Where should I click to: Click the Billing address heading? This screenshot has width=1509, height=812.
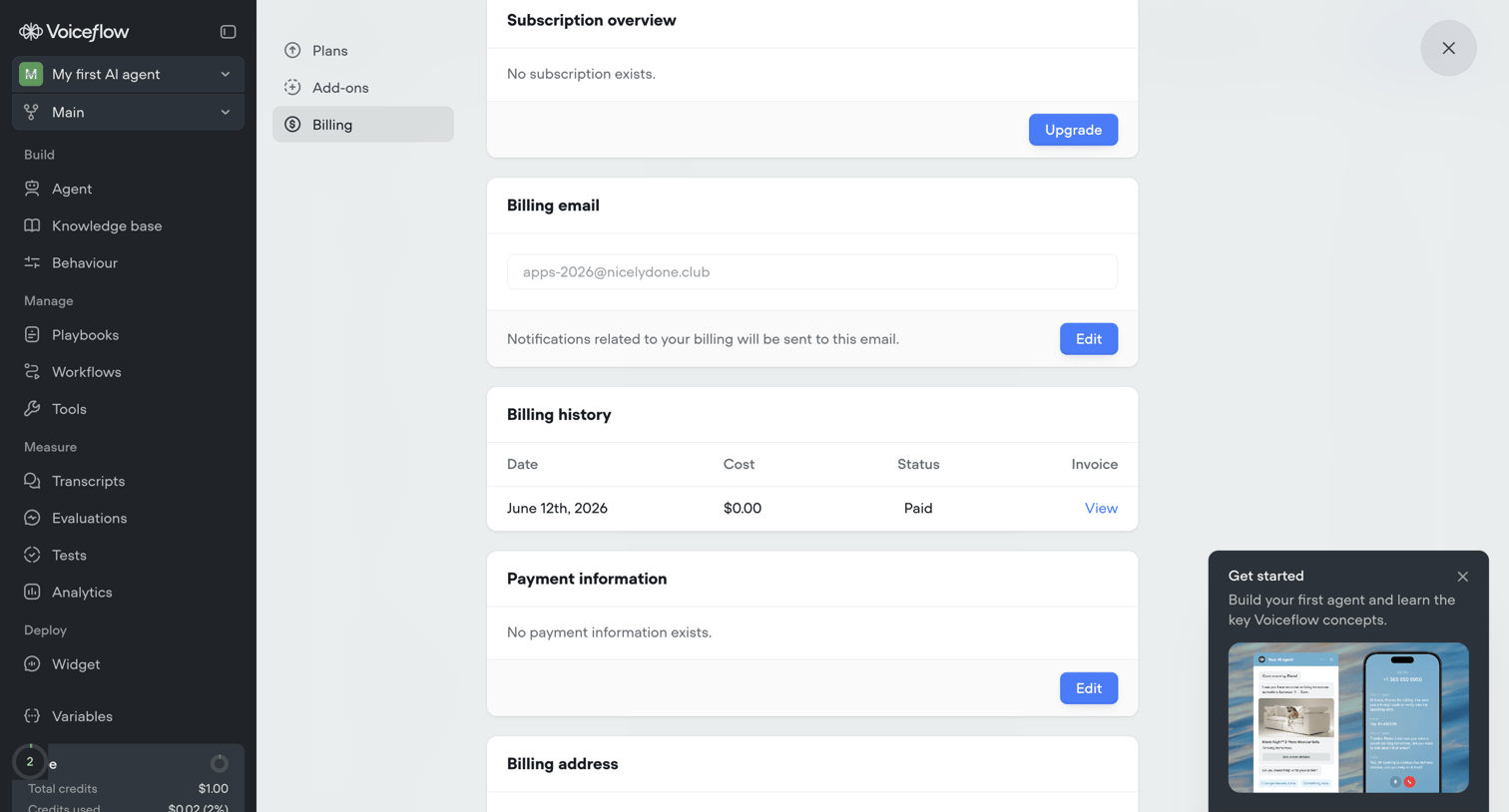click(562, 763)
